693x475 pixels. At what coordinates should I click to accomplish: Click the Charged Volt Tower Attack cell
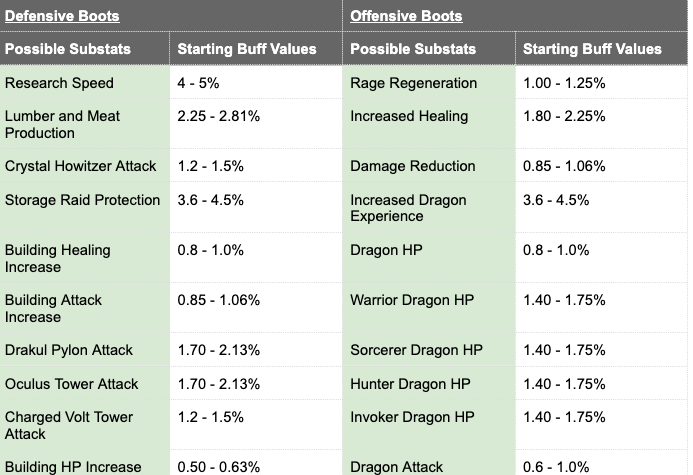(85, 425)
